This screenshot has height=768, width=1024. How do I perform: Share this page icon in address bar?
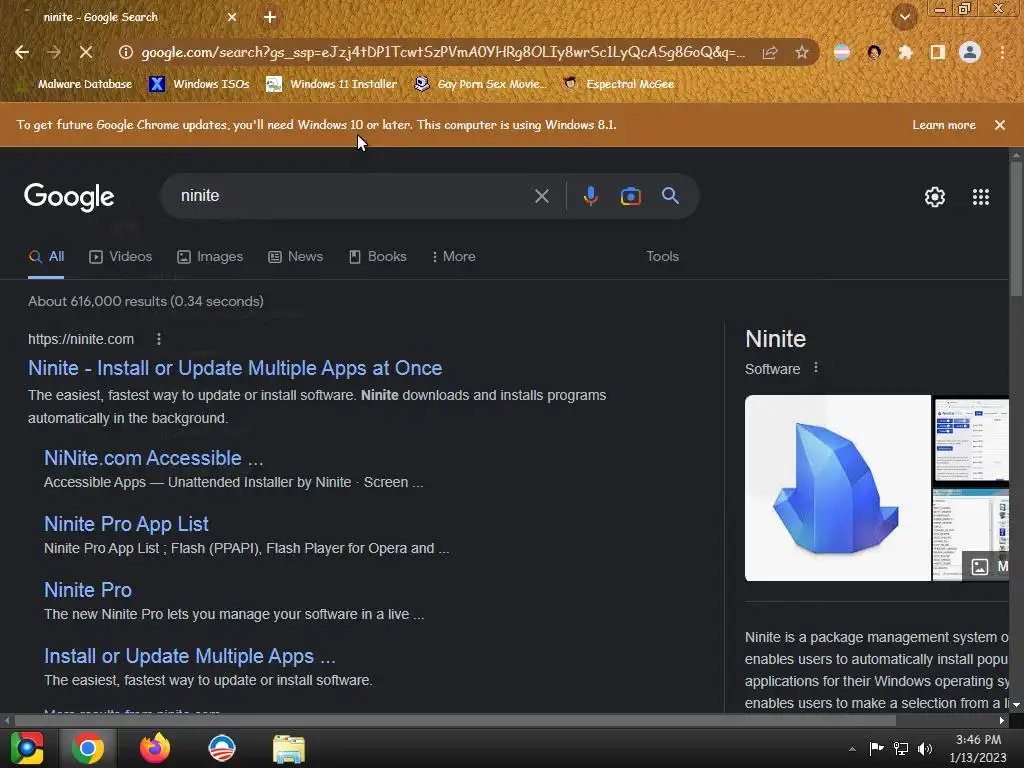(770, 52)
